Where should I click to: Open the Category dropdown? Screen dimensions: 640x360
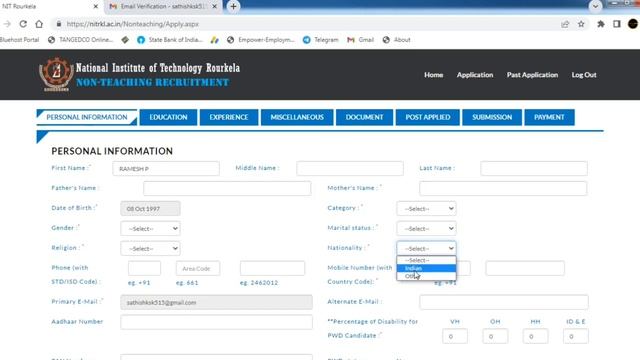click(x=426, y=209)
